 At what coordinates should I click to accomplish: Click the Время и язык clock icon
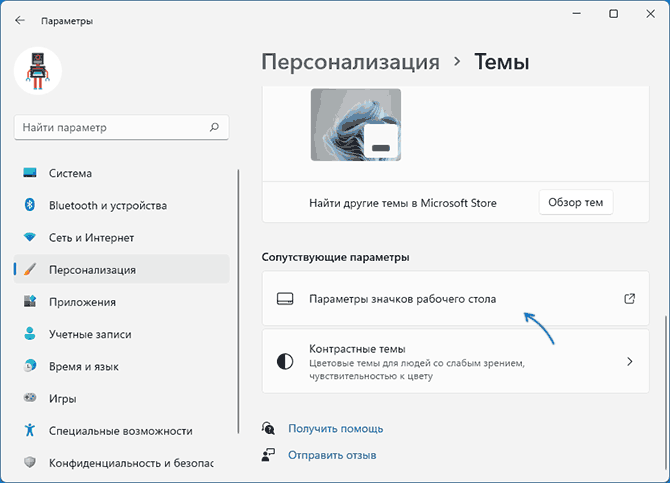click(x=30, y=366)
